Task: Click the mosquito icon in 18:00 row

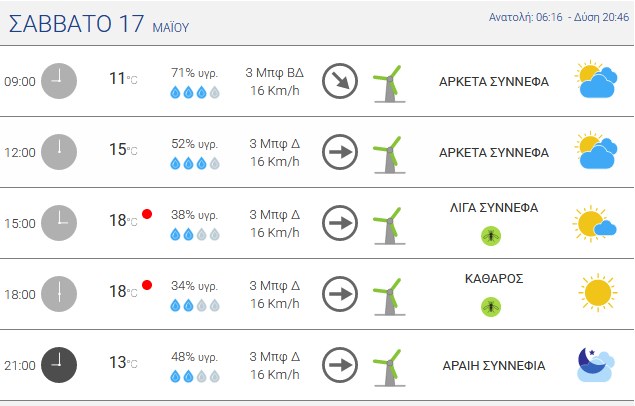Action: coord(491,306)
